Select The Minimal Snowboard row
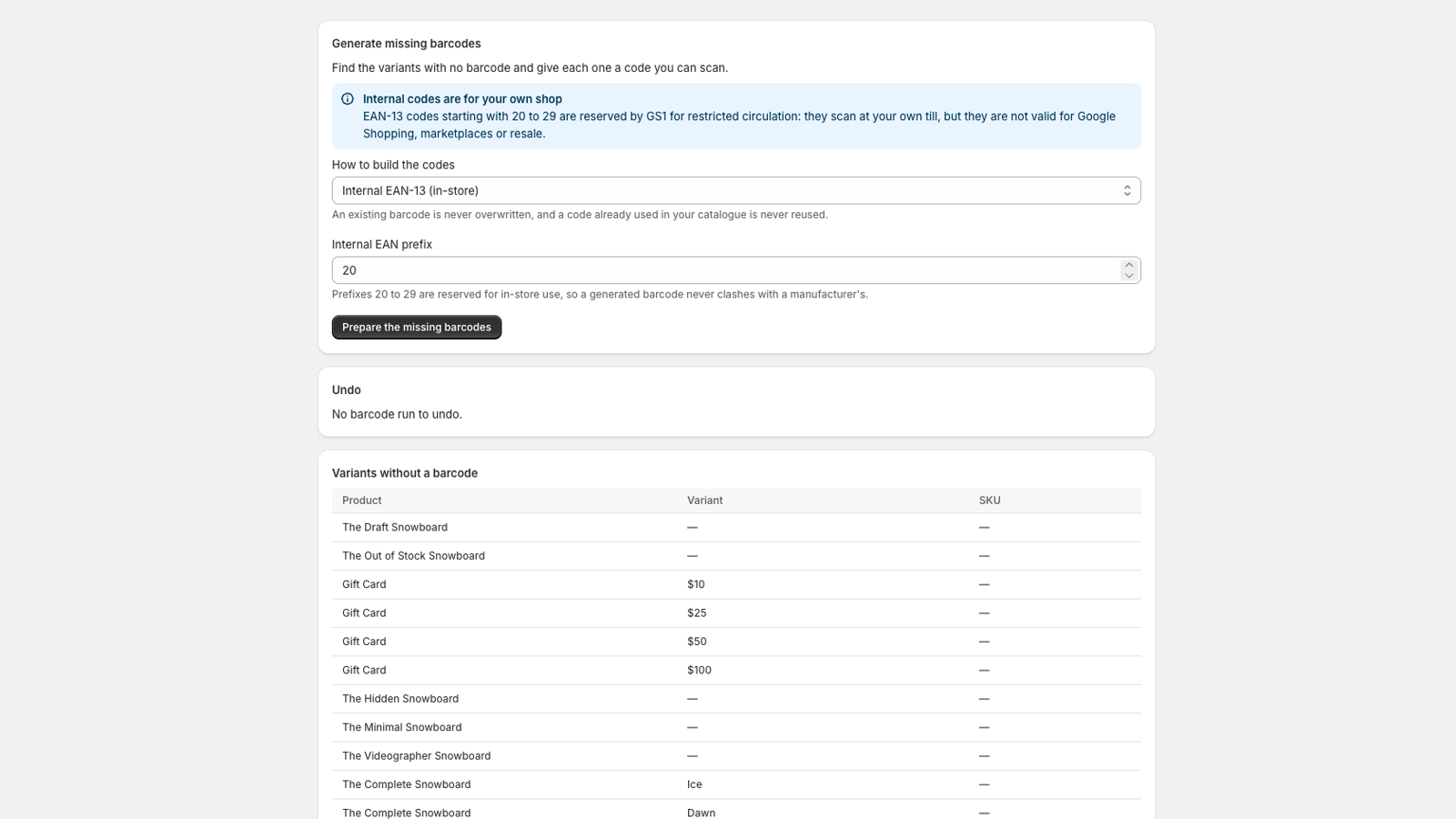 pos(736,728)
